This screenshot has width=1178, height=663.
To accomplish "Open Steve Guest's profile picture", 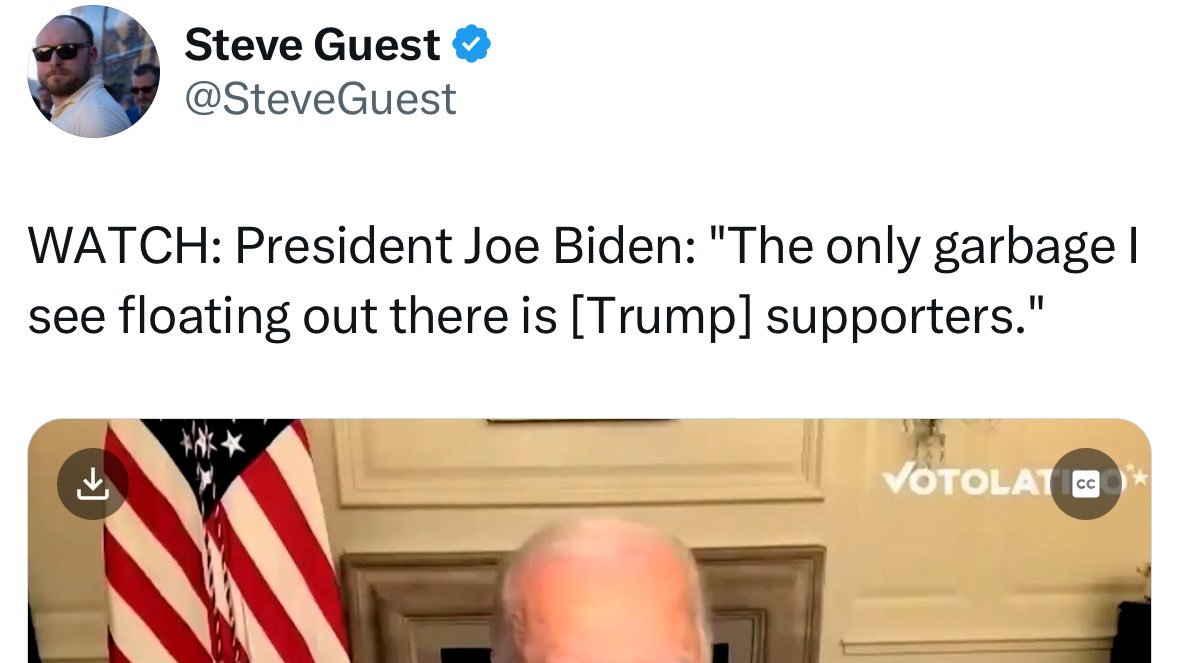I will coord(93,71).
